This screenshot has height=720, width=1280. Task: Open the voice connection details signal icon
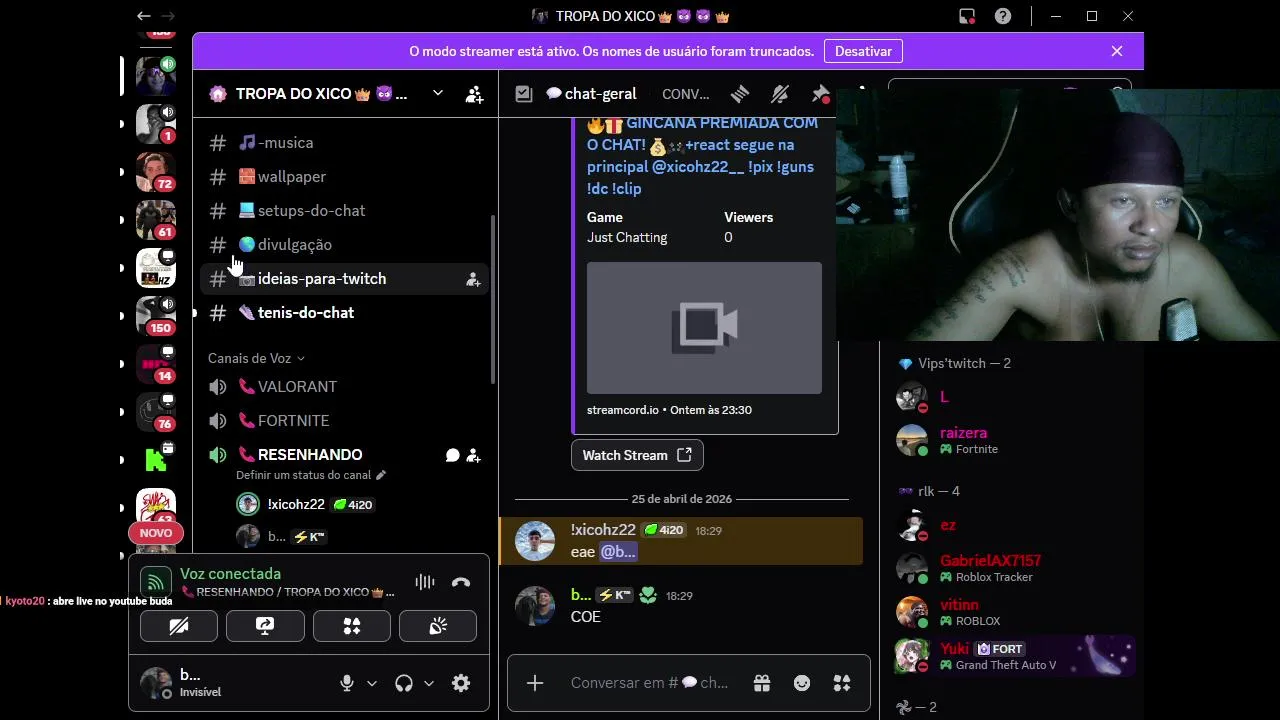pos(154,582)
